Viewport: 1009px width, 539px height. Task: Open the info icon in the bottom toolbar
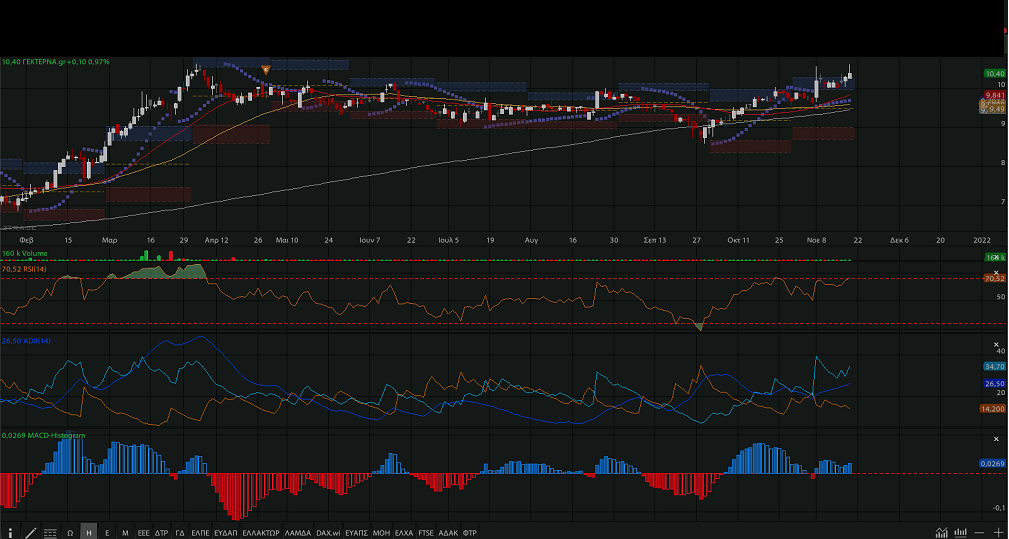tap(10, 533)
